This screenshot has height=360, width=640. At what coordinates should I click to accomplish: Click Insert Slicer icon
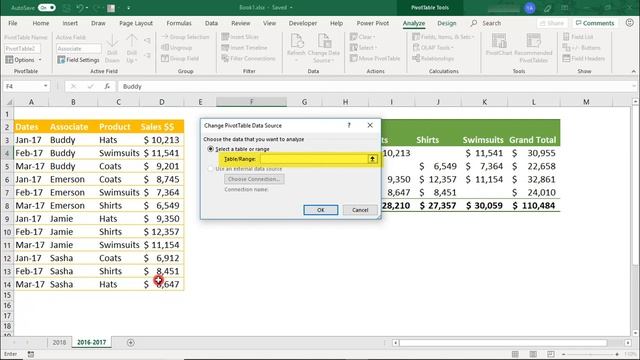tap(225, 37)
